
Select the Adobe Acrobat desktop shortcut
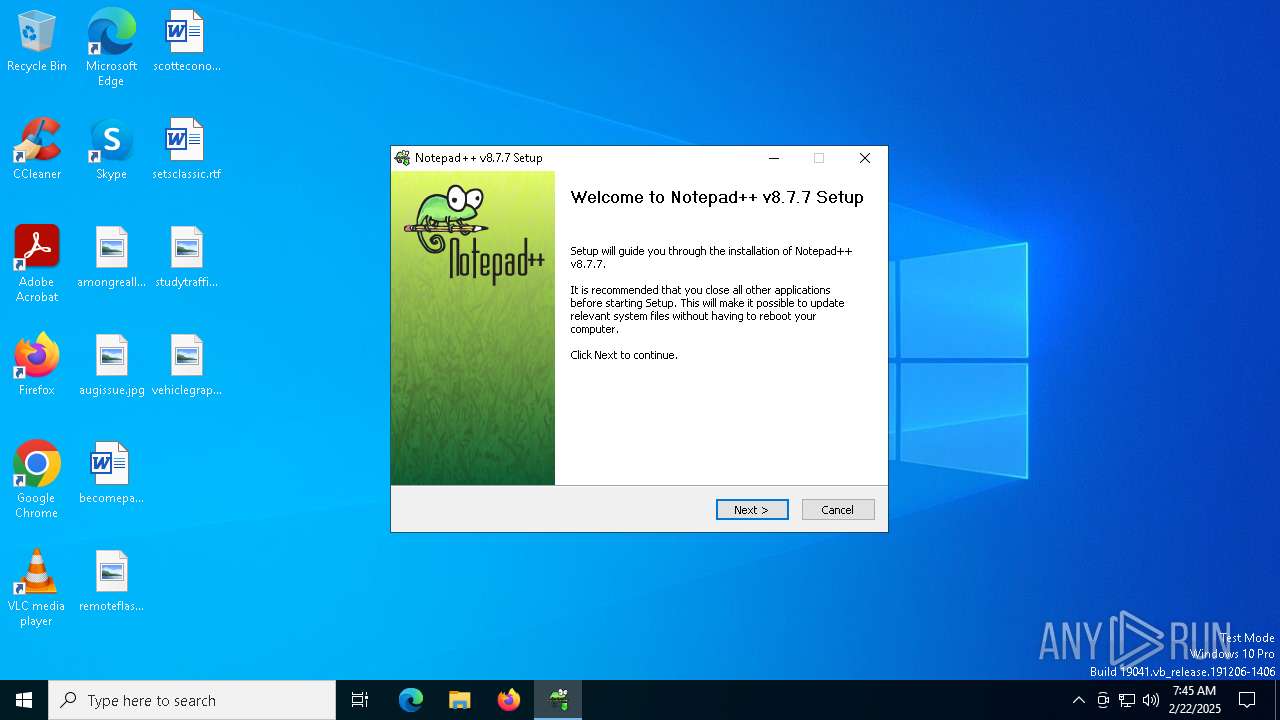[37, 264]
